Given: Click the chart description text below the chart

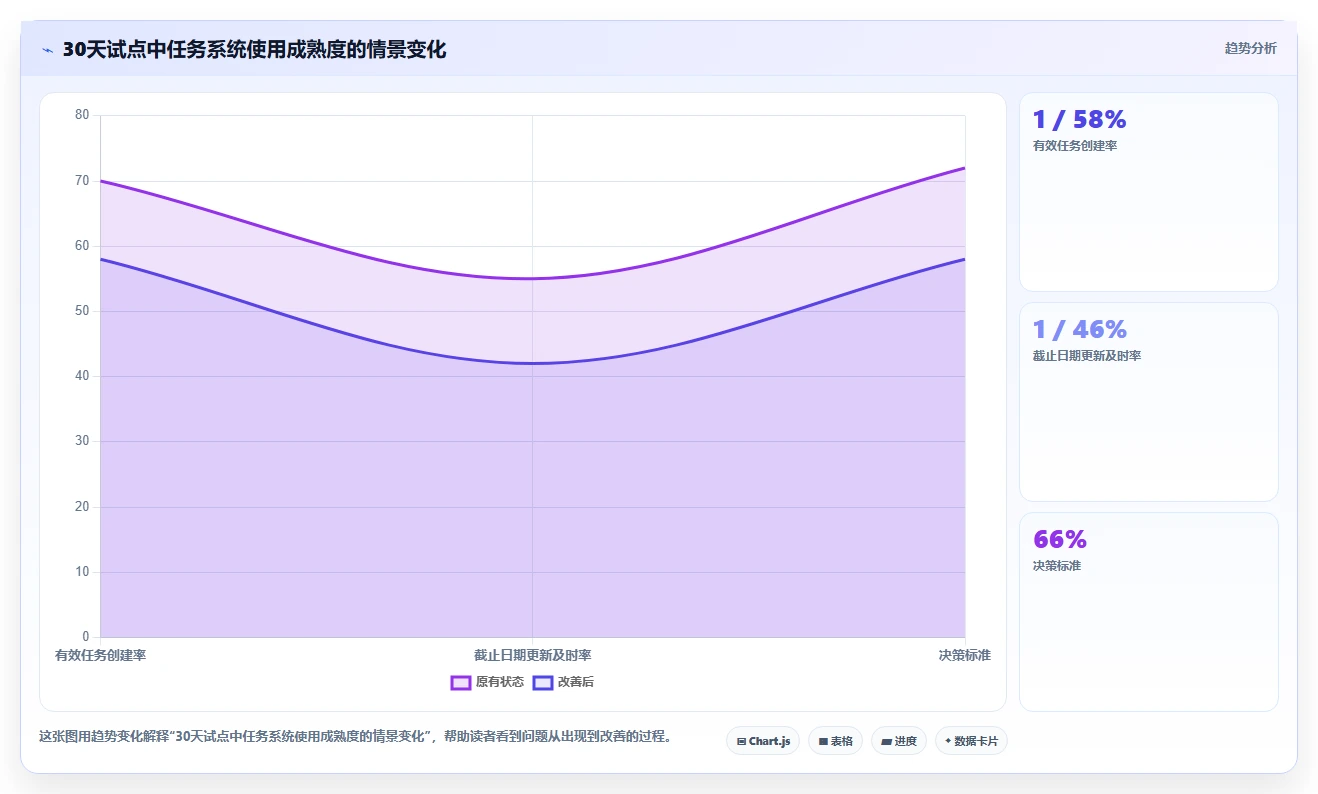Looking at the screenshot, I should point(355,736).
